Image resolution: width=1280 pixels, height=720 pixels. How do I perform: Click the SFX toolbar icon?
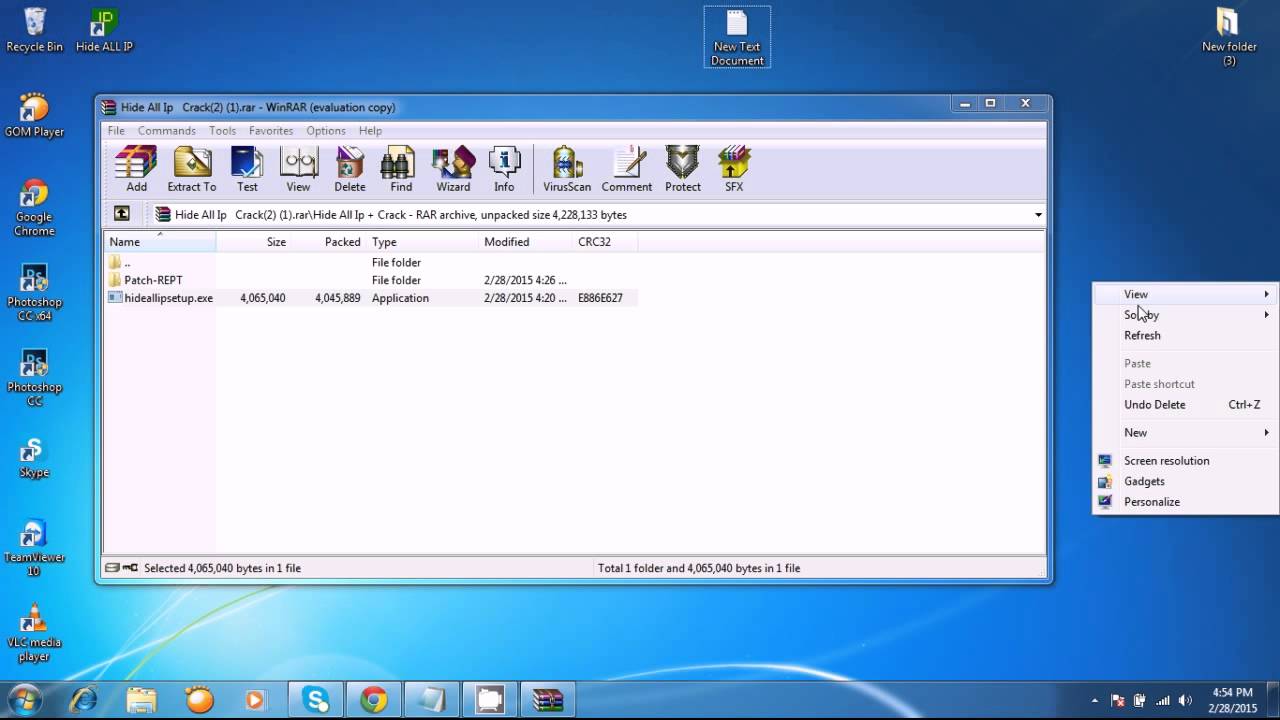click(734, 169)
